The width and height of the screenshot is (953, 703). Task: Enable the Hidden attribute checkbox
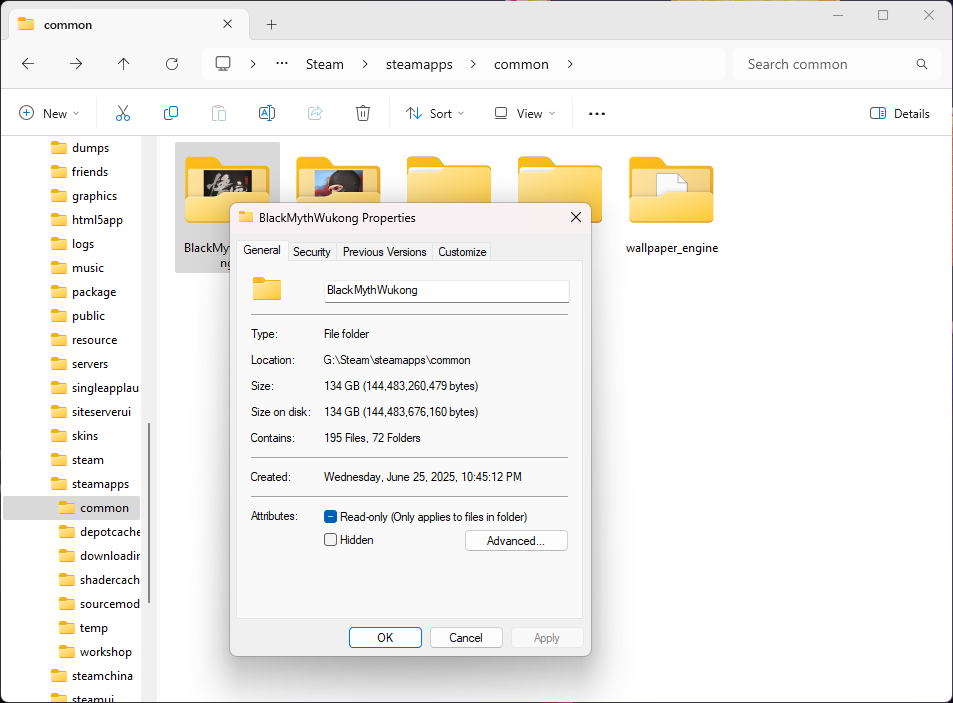(331, 540)
